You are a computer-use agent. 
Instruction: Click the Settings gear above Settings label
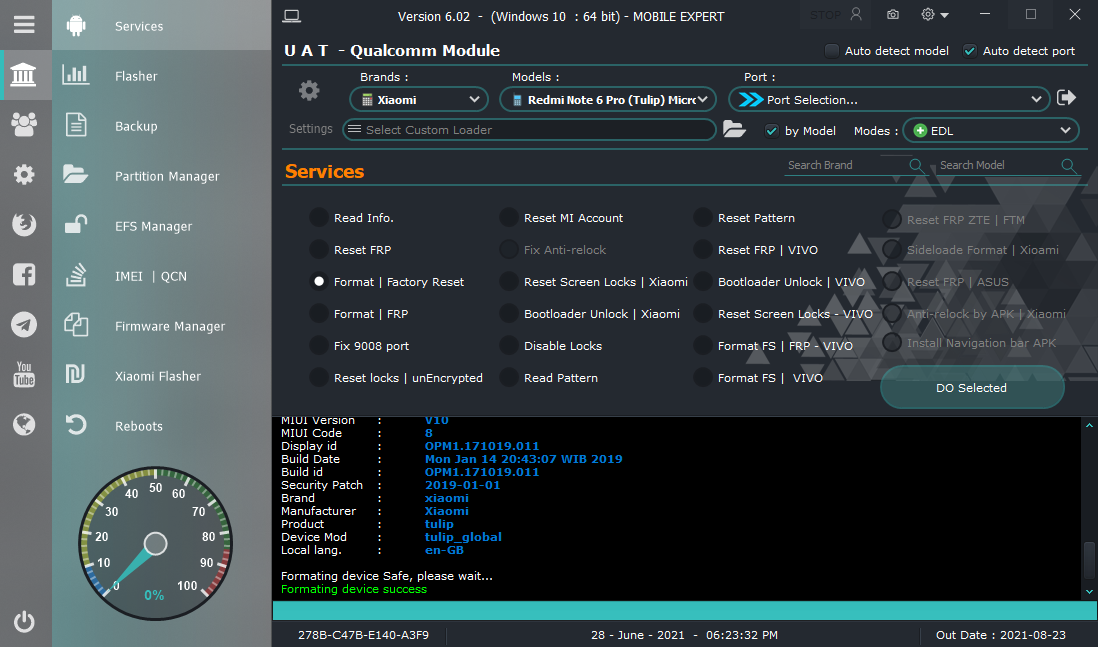309,90
